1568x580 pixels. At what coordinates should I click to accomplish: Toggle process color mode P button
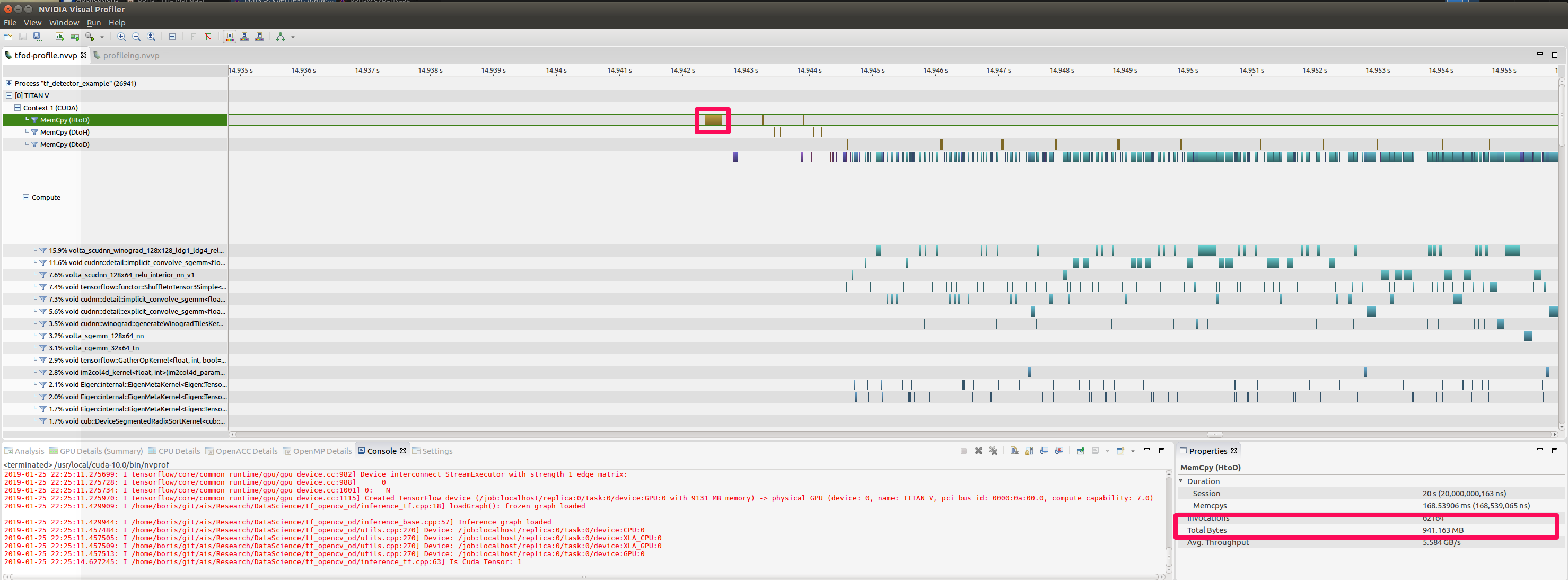(x=259, y=37)
